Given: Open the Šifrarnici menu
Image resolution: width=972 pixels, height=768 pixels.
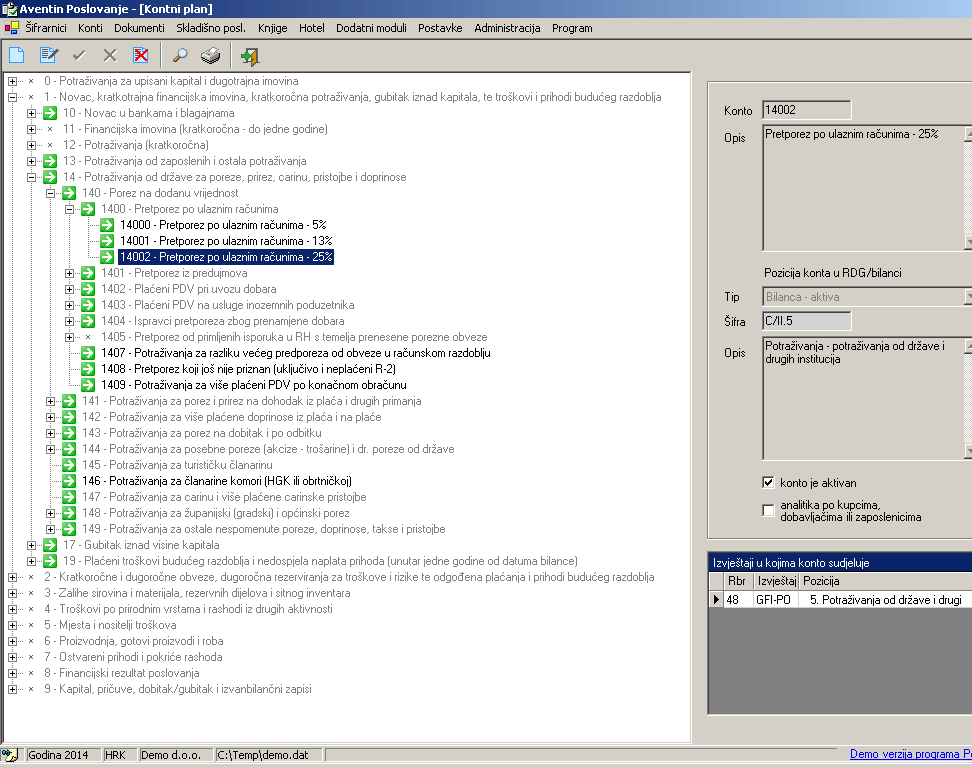Looking at the screenshot, I should 46,28.
